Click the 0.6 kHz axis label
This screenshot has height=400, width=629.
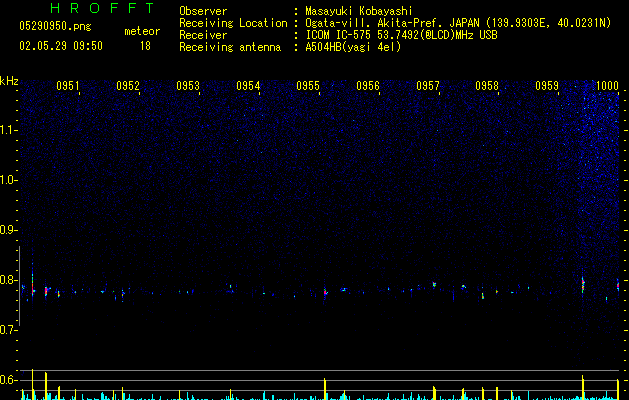(8, 380)
